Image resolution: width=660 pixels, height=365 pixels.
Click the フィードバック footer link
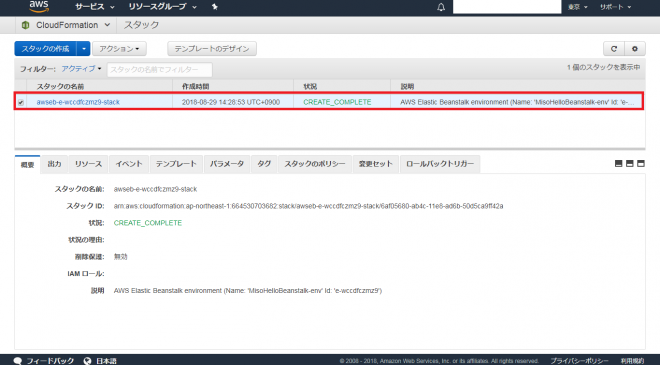tap(50, 361)
